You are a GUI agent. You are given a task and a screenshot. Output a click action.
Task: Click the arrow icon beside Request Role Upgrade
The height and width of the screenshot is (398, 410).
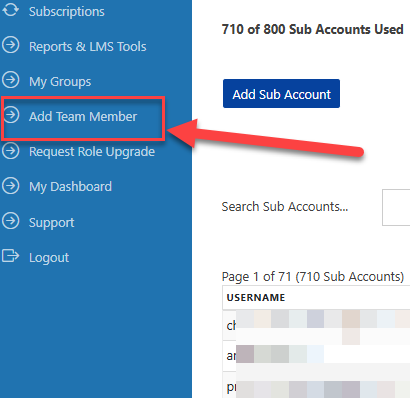point(10,150)
